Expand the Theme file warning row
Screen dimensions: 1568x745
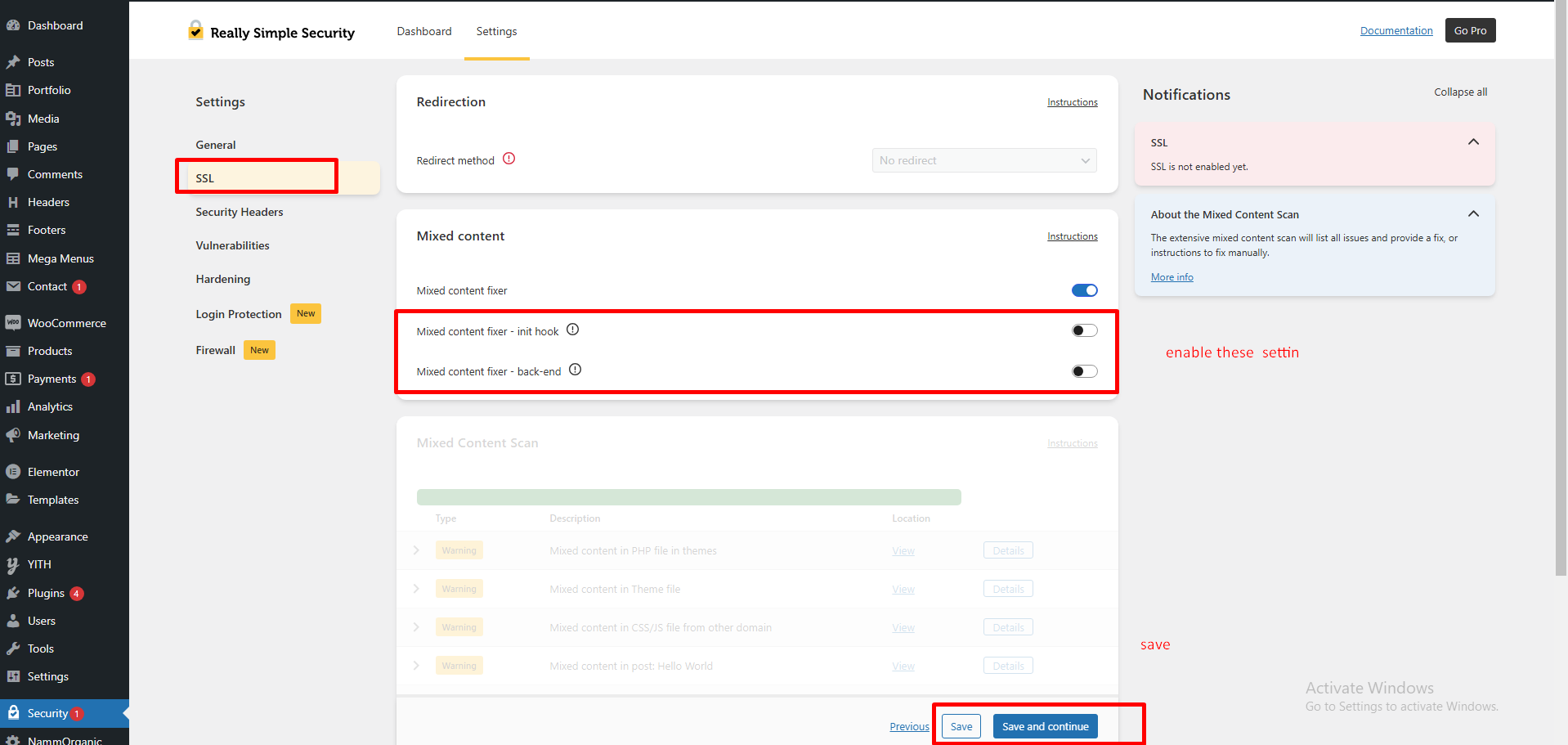416,589
